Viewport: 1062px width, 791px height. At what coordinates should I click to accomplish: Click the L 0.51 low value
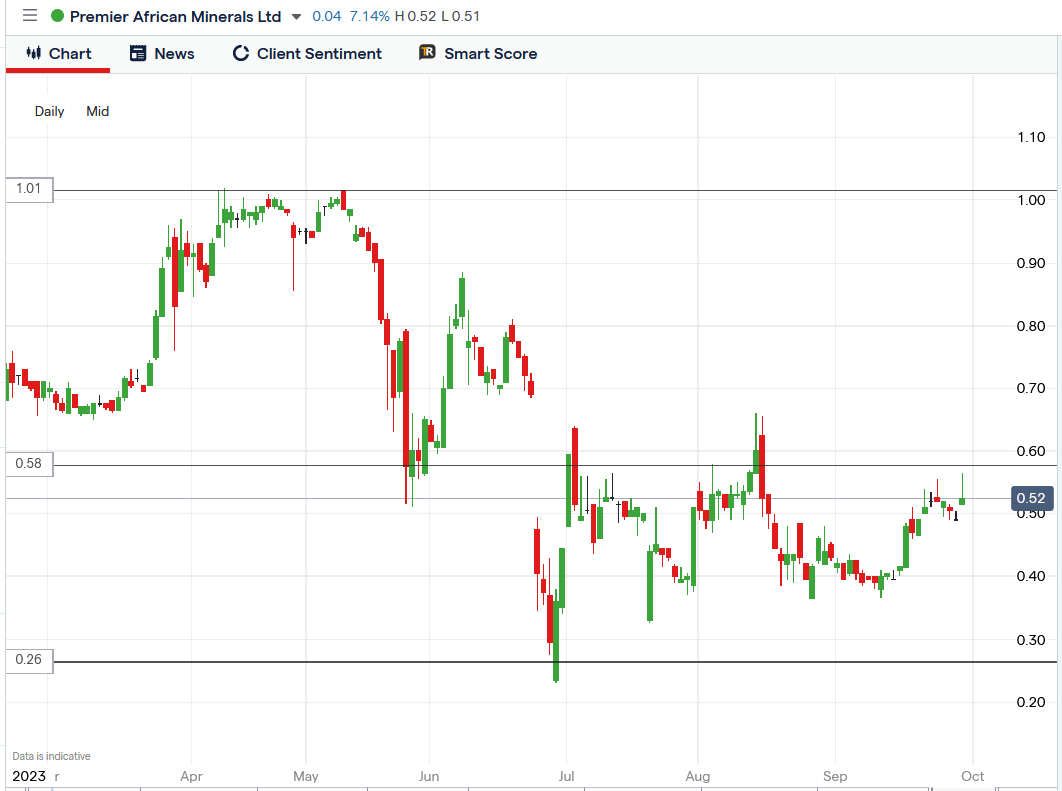[460, 16]
